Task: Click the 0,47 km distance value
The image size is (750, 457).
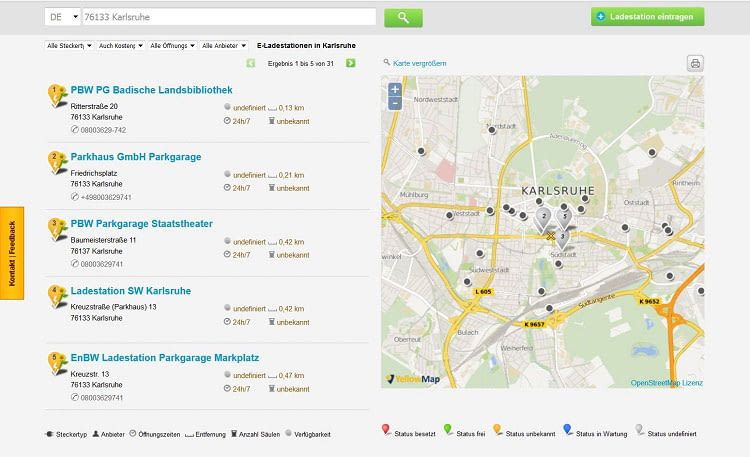Action: tap(291, 376)
